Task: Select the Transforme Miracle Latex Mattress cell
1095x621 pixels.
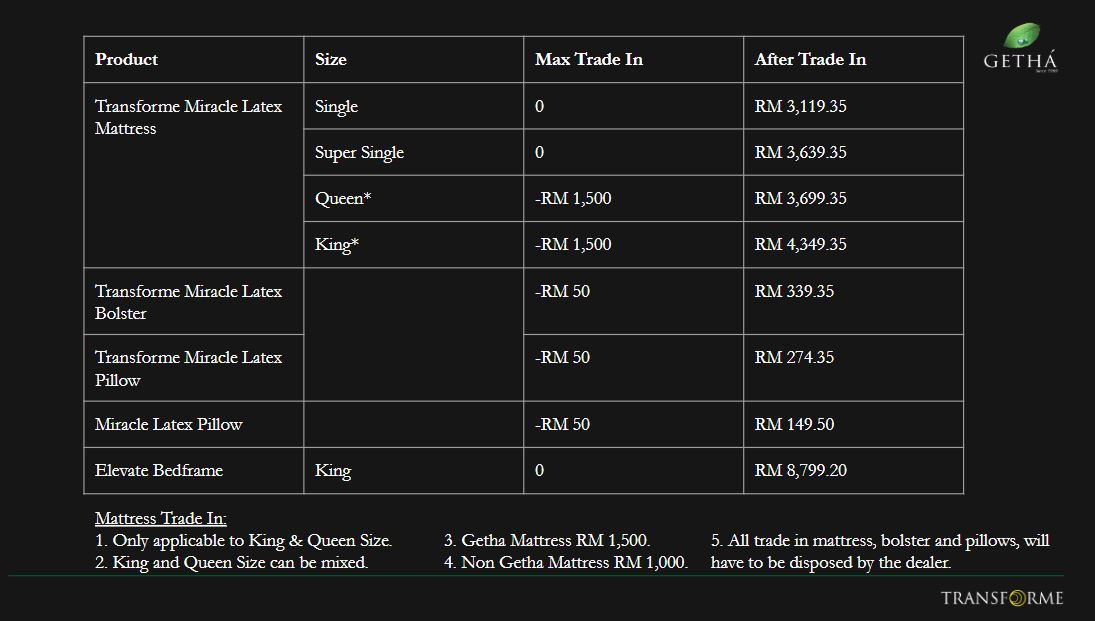Action: [x=188, y=117]
